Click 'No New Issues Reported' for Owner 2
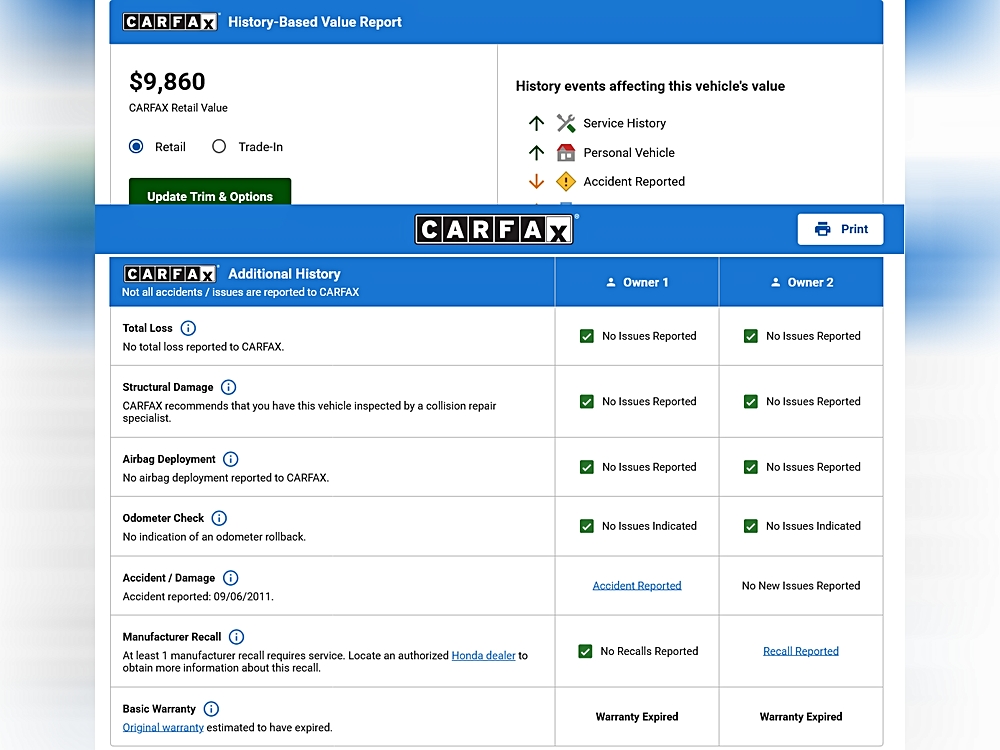 [801, 585]
